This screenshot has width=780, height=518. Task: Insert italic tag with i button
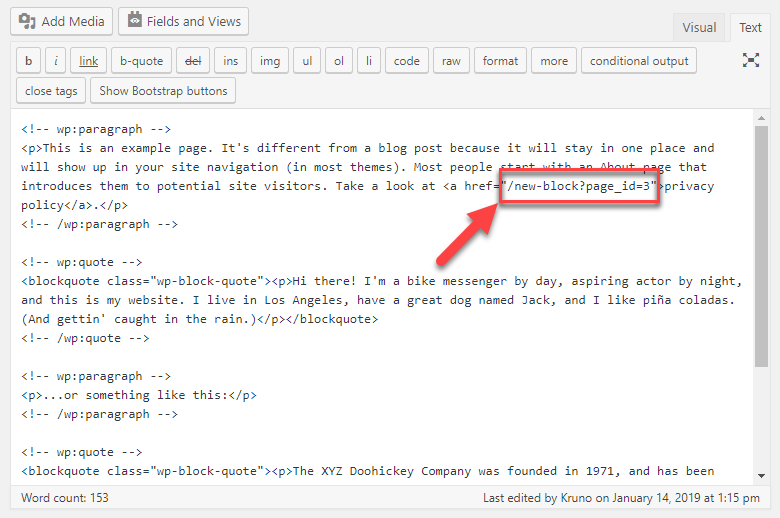[x=56, y=61]
